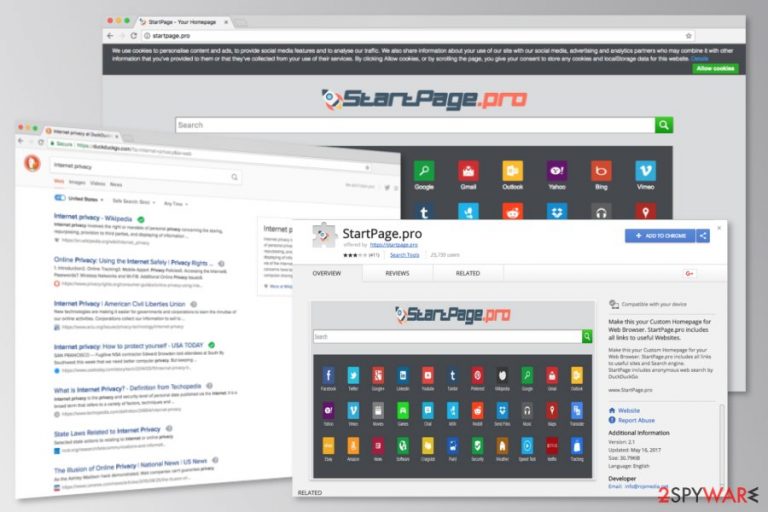Click Vimeo tile on startpage.pro homepage window

646,171
